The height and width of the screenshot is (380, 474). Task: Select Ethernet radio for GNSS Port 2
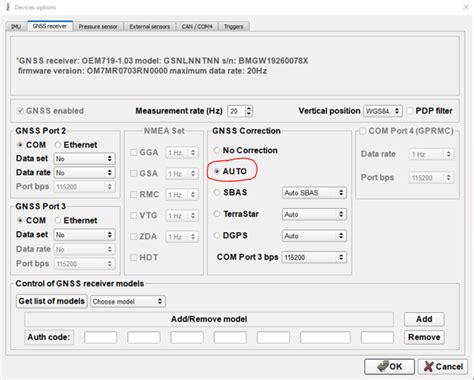[58, 145]
